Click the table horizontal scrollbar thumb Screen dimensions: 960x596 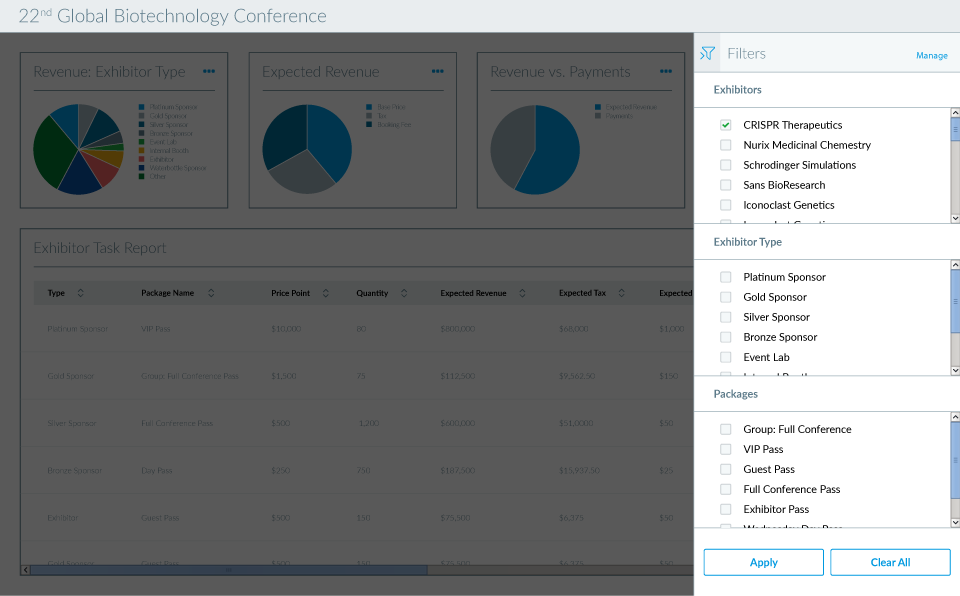click(x=228, y=570)
